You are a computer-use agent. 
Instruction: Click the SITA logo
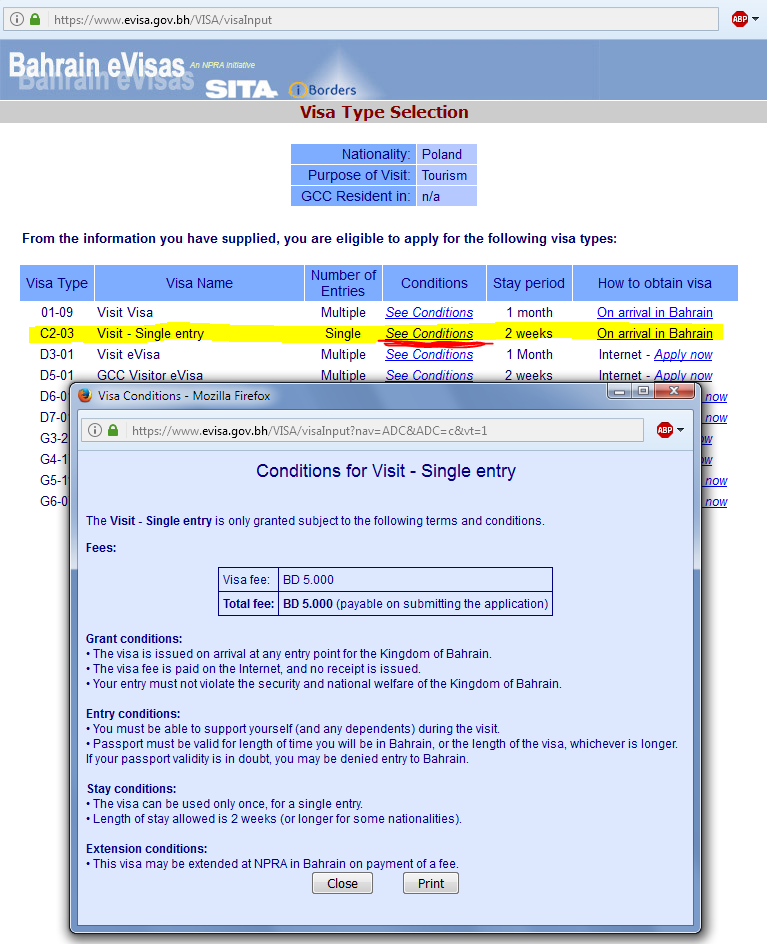[241, 89]
